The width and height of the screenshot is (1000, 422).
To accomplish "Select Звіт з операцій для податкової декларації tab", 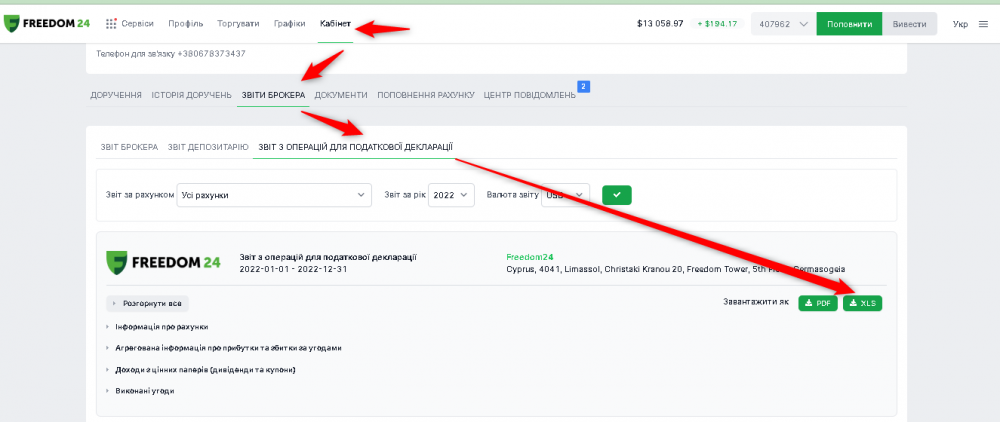I will [353, 147].
